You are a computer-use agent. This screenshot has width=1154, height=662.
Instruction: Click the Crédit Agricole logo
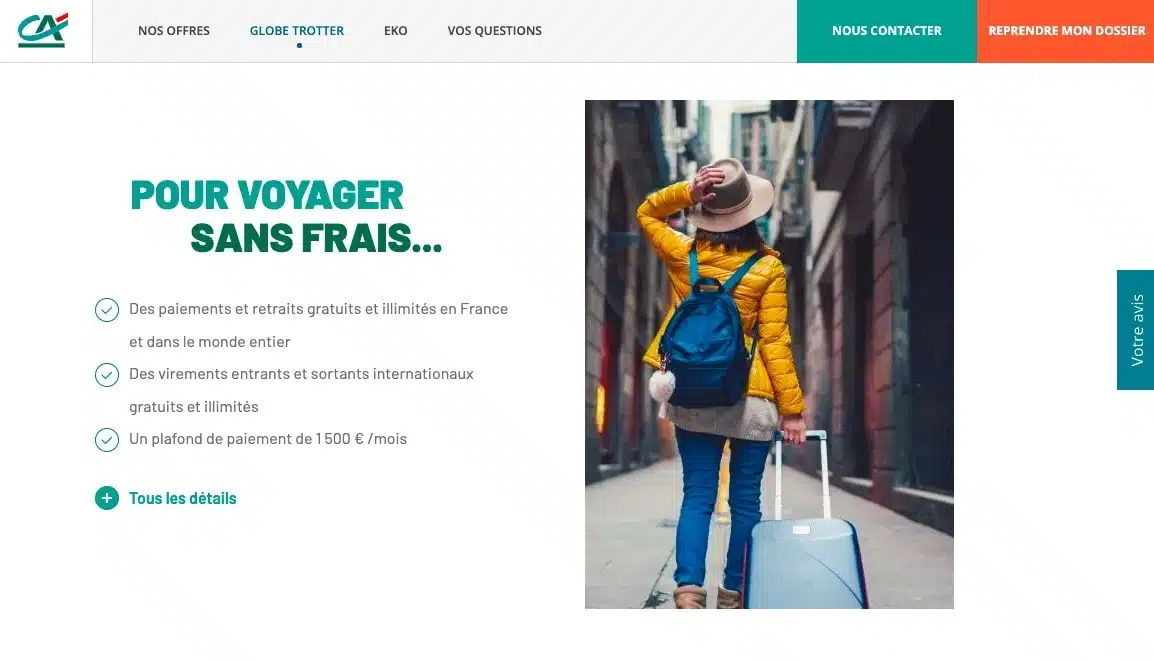(43, 30)
